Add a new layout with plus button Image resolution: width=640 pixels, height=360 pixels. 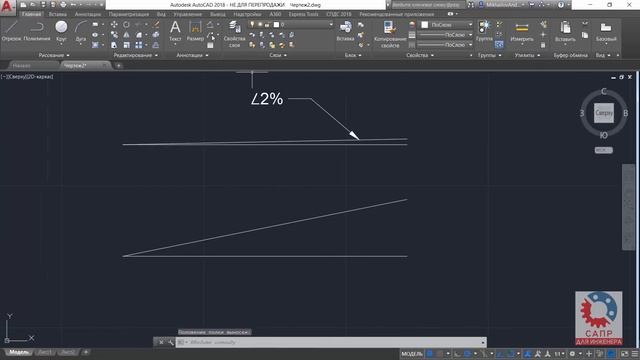coord(86,352)
